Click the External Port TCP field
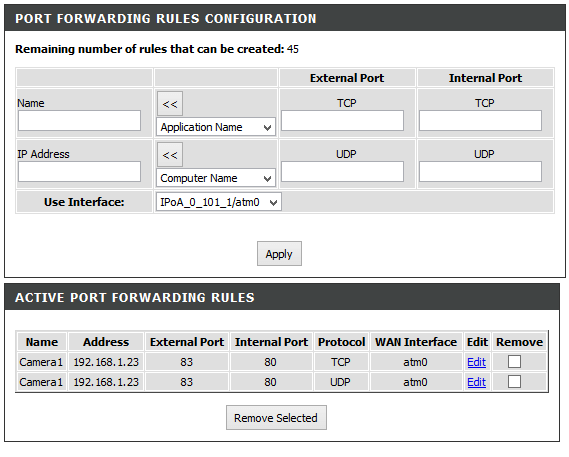This screenshot has height=457, width=569. pos(342,121)
